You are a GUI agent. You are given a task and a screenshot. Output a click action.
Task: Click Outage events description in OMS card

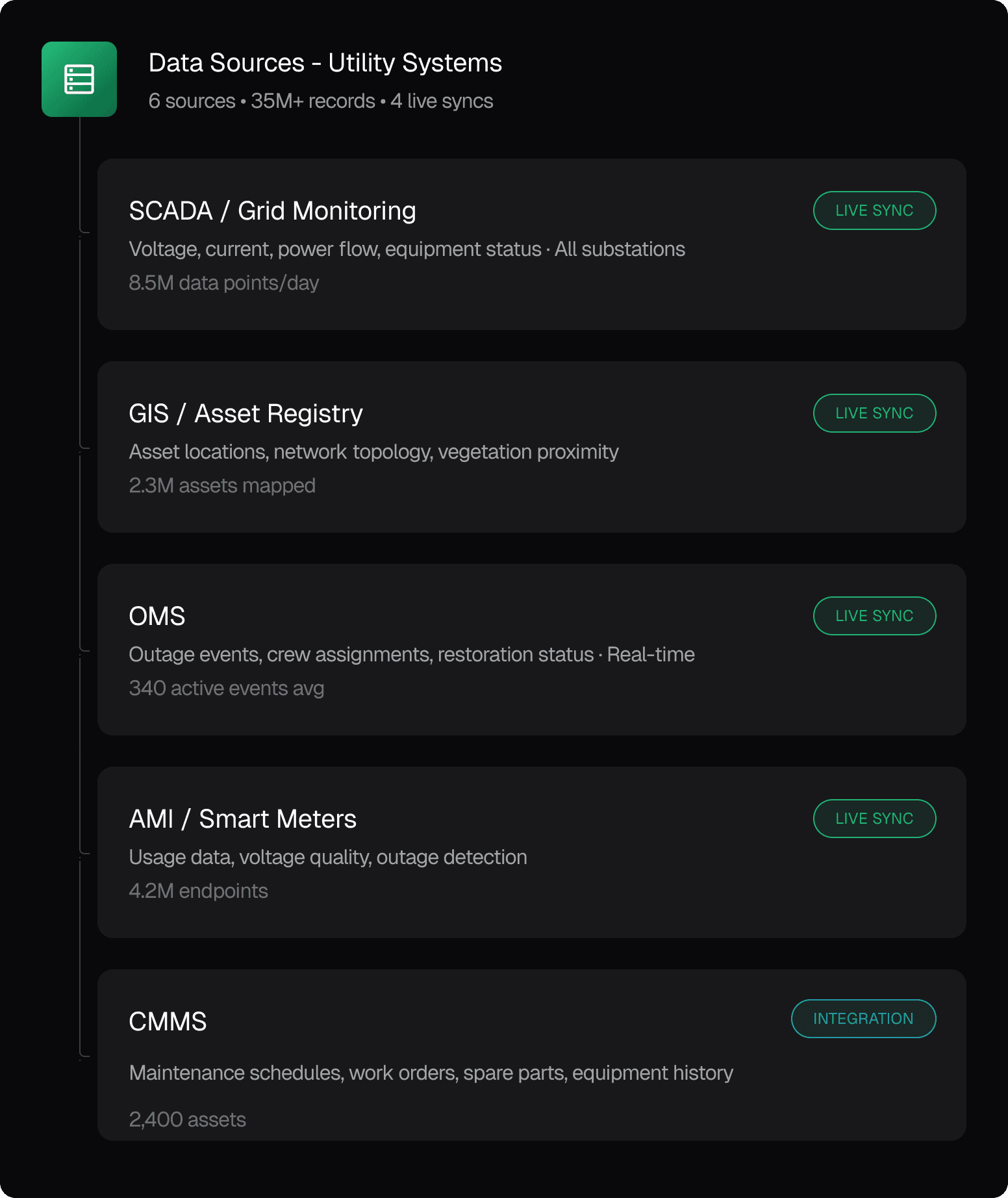(411, 655)
